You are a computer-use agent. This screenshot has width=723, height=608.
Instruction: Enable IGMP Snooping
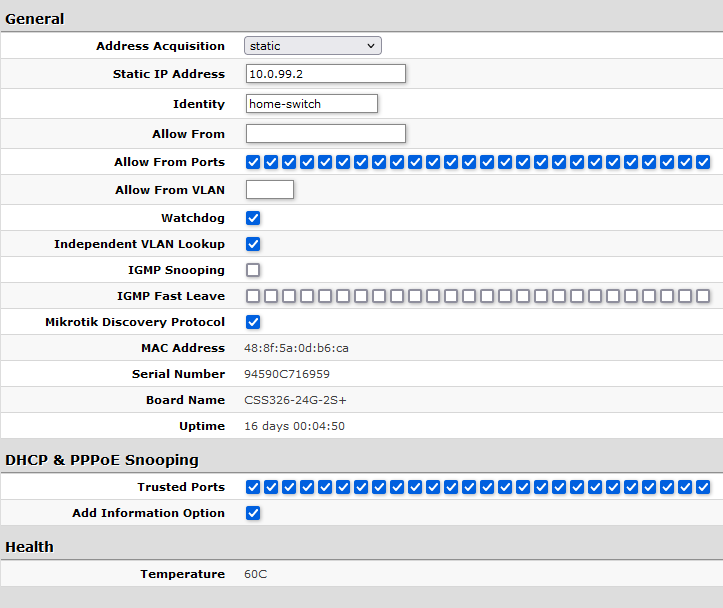pyautogui.click(x=253, y=270)
